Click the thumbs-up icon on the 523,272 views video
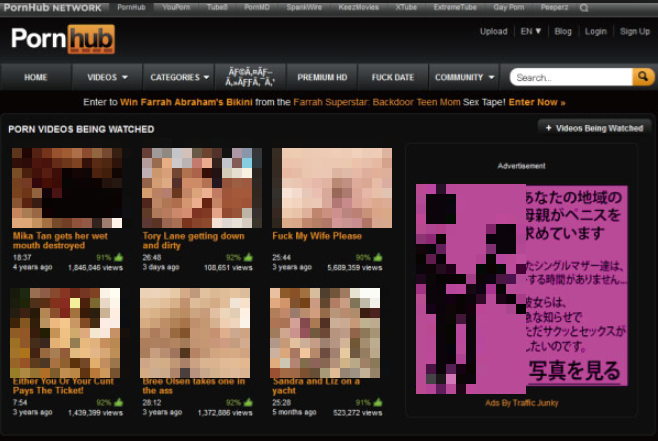The width and height of the screenshot is (658, 441). pos(378,402)
